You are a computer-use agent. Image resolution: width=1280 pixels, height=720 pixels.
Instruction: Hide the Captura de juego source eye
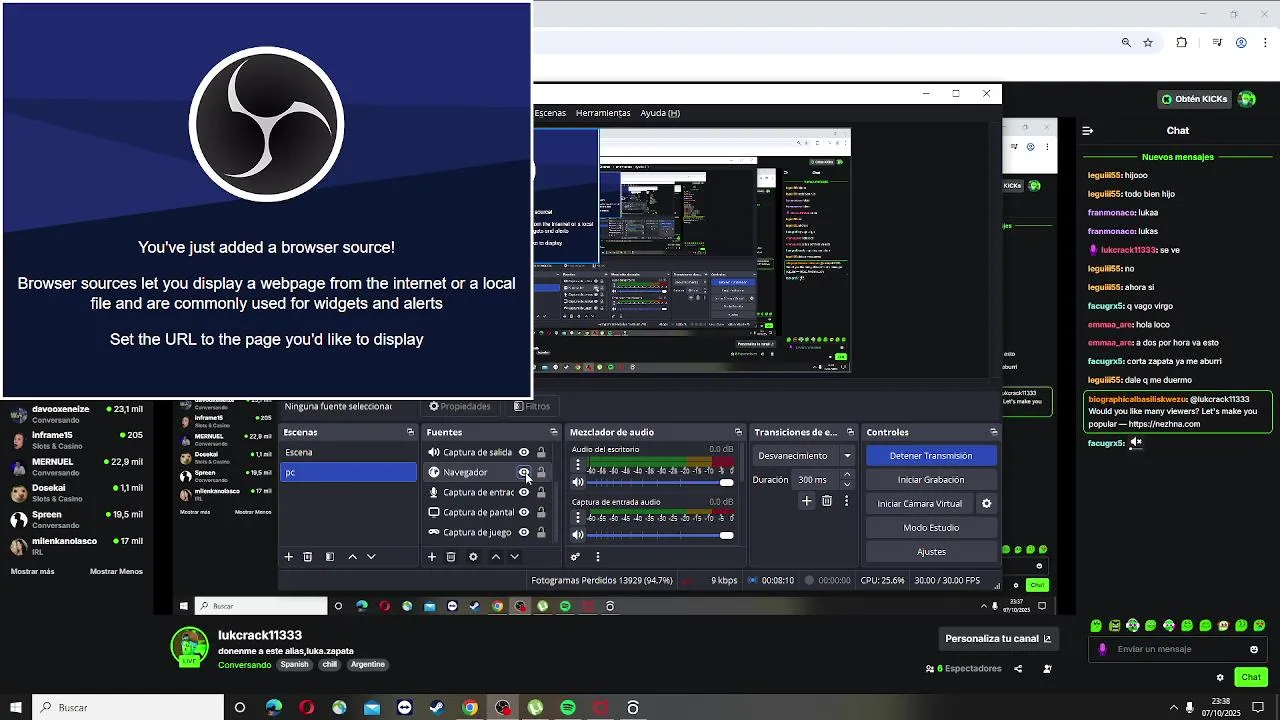pyautogui.click(x=524, y=532)
